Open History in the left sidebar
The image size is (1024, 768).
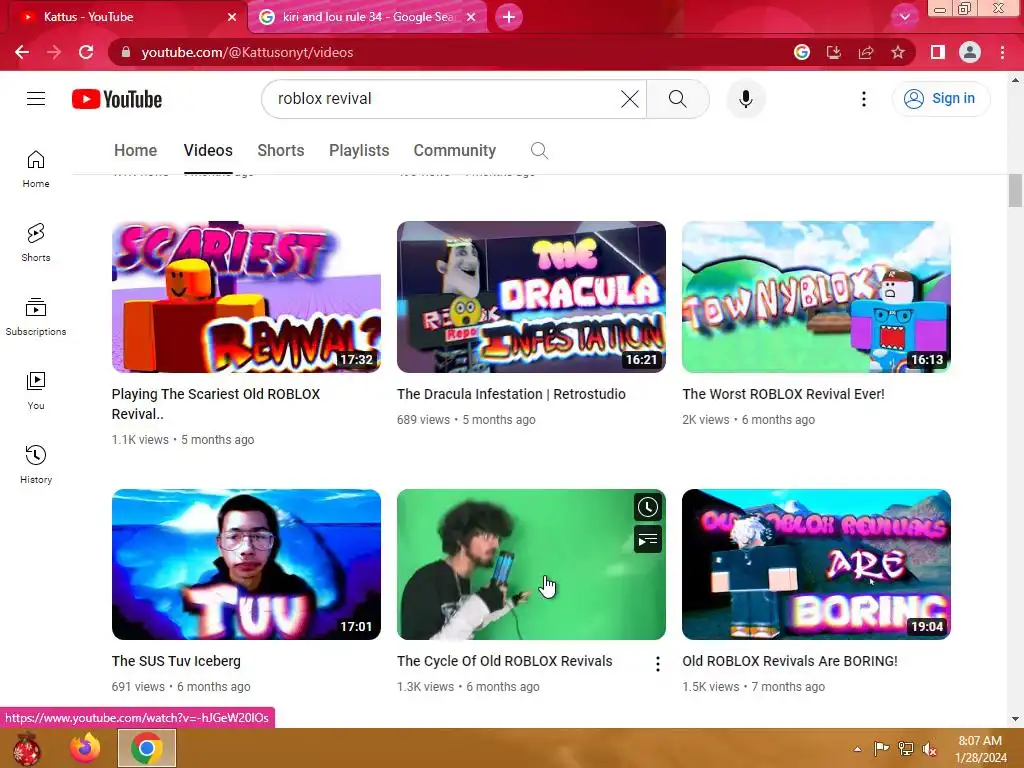36,464
